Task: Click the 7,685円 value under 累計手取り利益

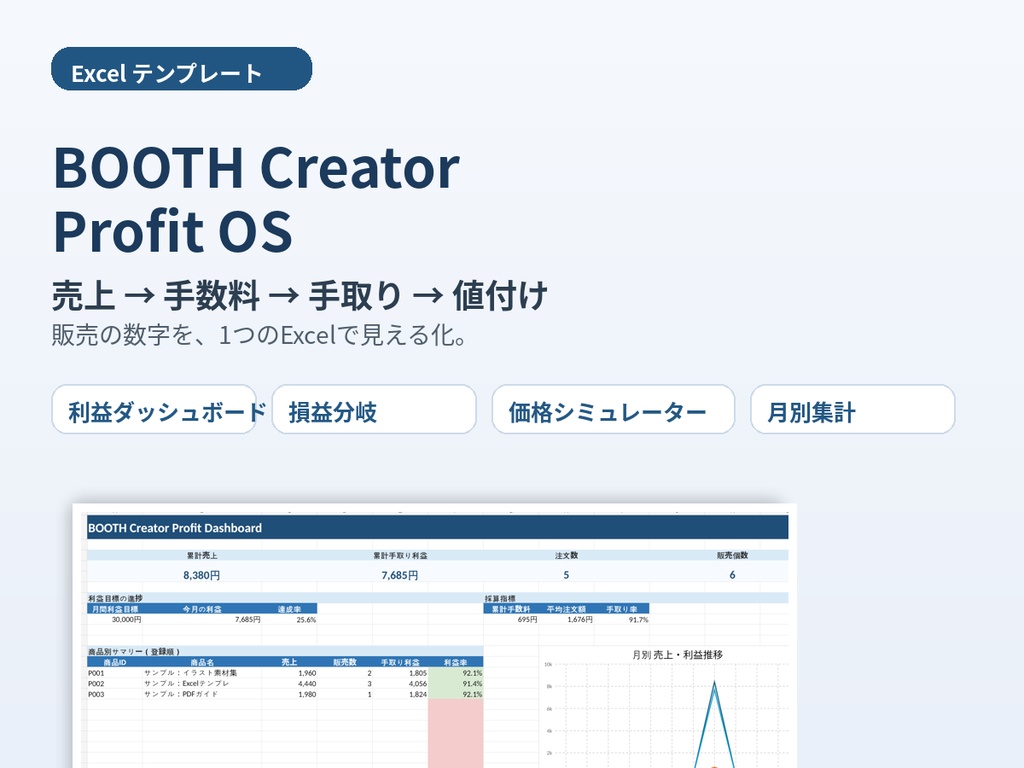Action: click(x=400, y=575)
